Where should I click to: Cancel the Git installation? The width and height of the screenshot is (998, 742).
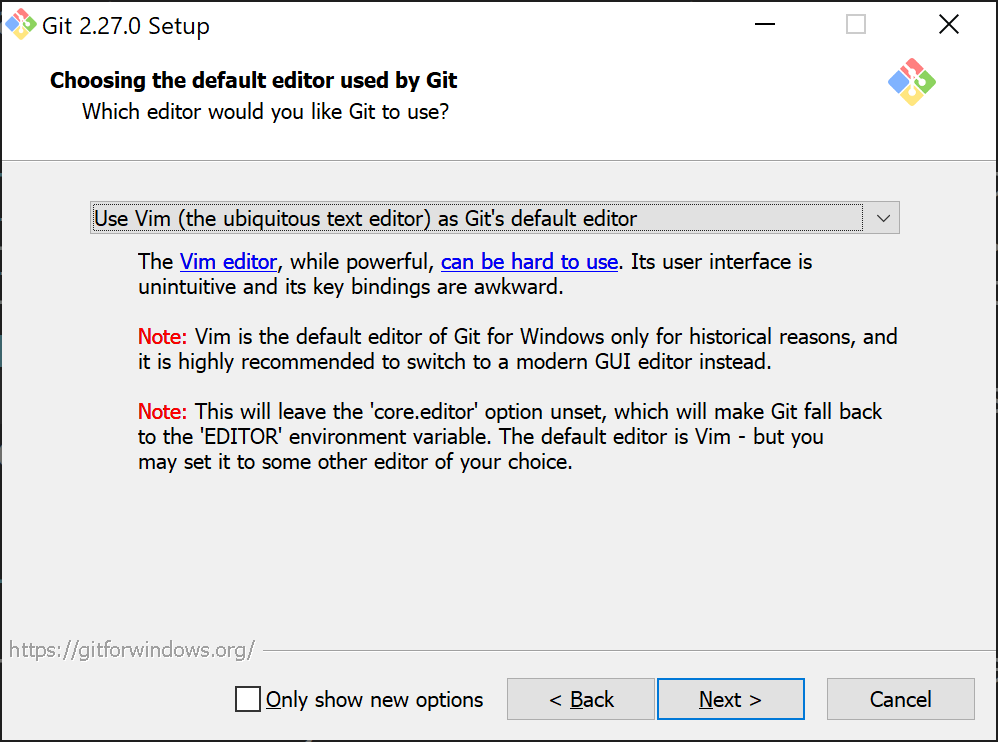899,699
